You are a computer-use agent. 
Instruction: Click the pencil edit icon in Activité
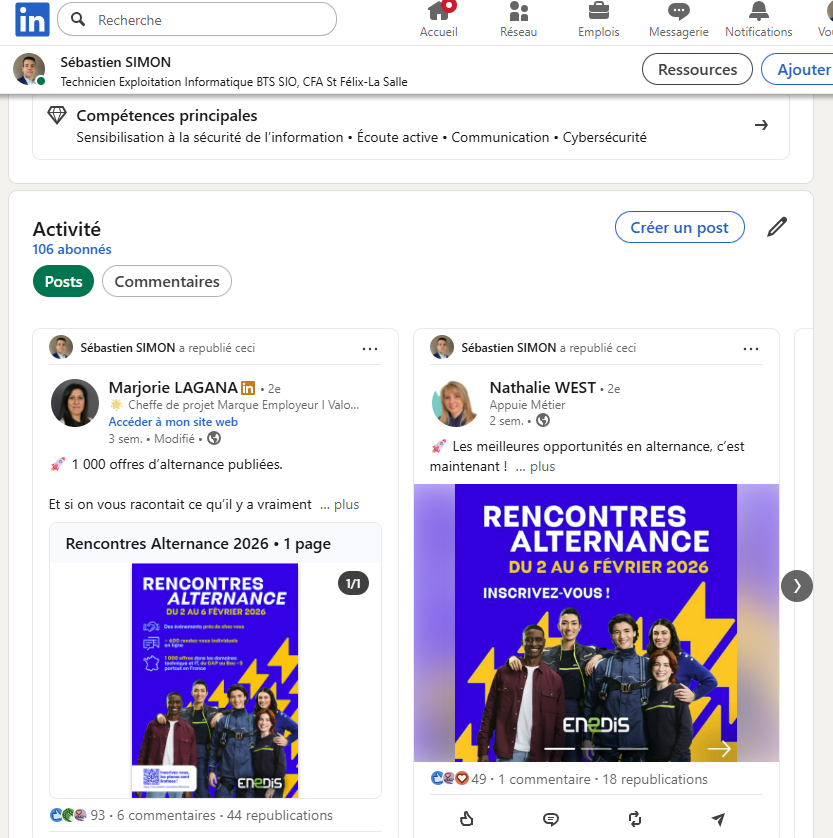(777, 227)
